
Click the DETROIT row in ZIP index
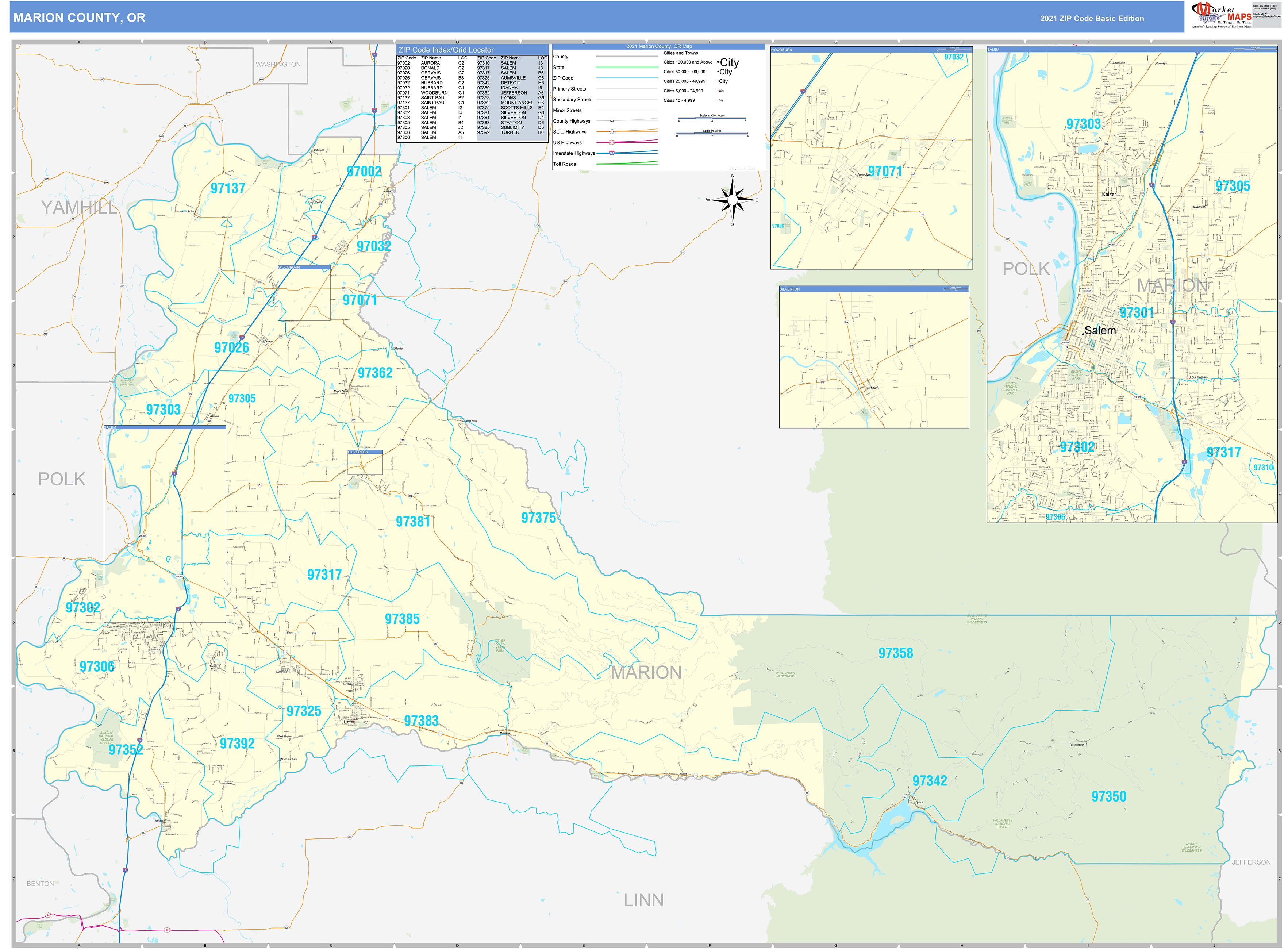click(x=511, y=83)
